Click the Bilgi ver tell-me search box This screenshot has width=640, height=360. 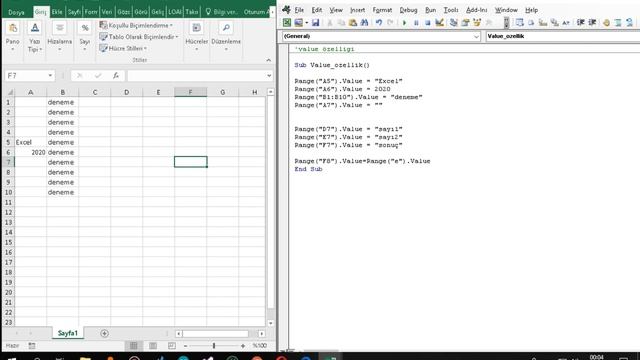coord(221,12)
